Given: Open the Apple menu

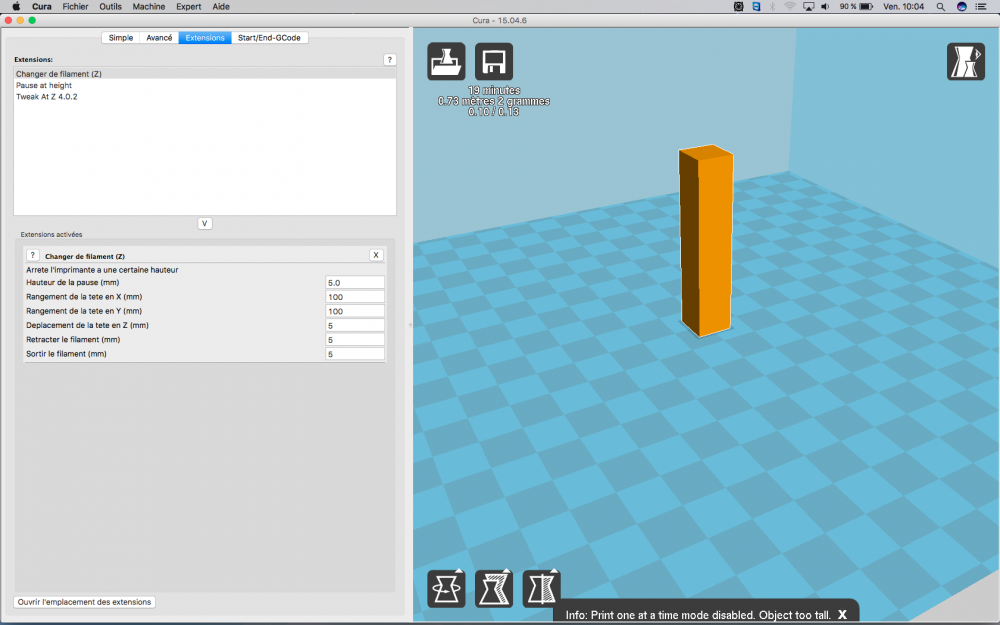Looking at the screenshot, I should (16, 6).
